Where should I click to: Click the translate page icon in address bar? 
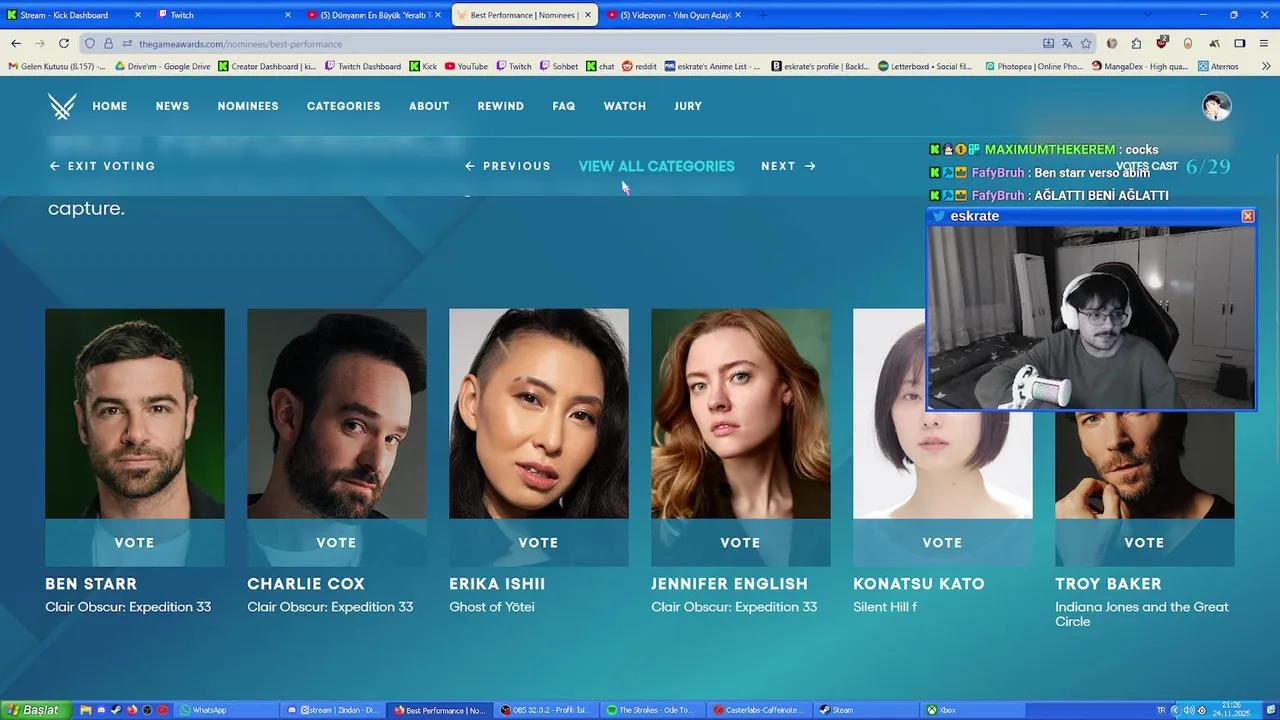point(1067,44)
